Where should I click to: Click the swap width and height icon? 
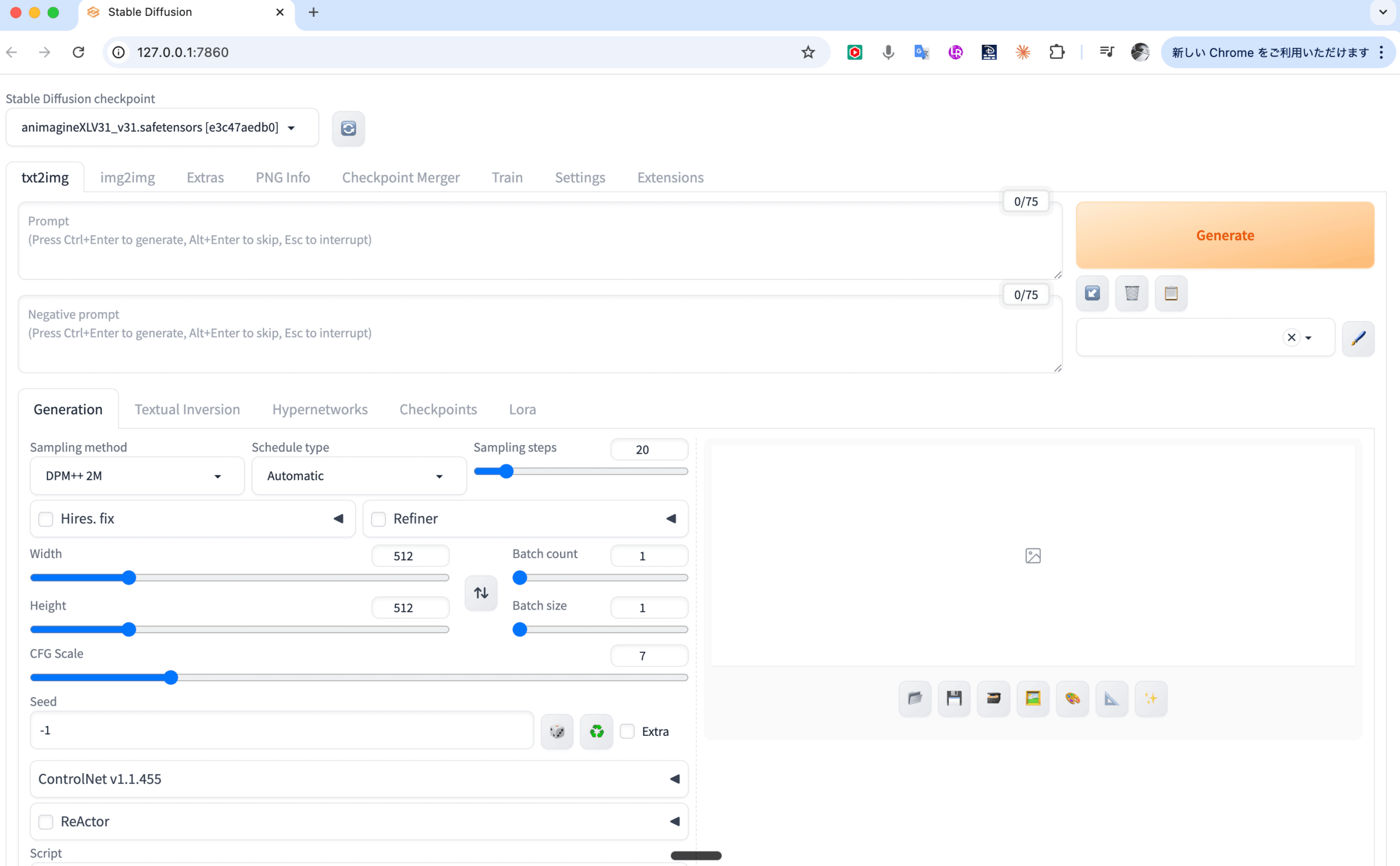point(481,593)
